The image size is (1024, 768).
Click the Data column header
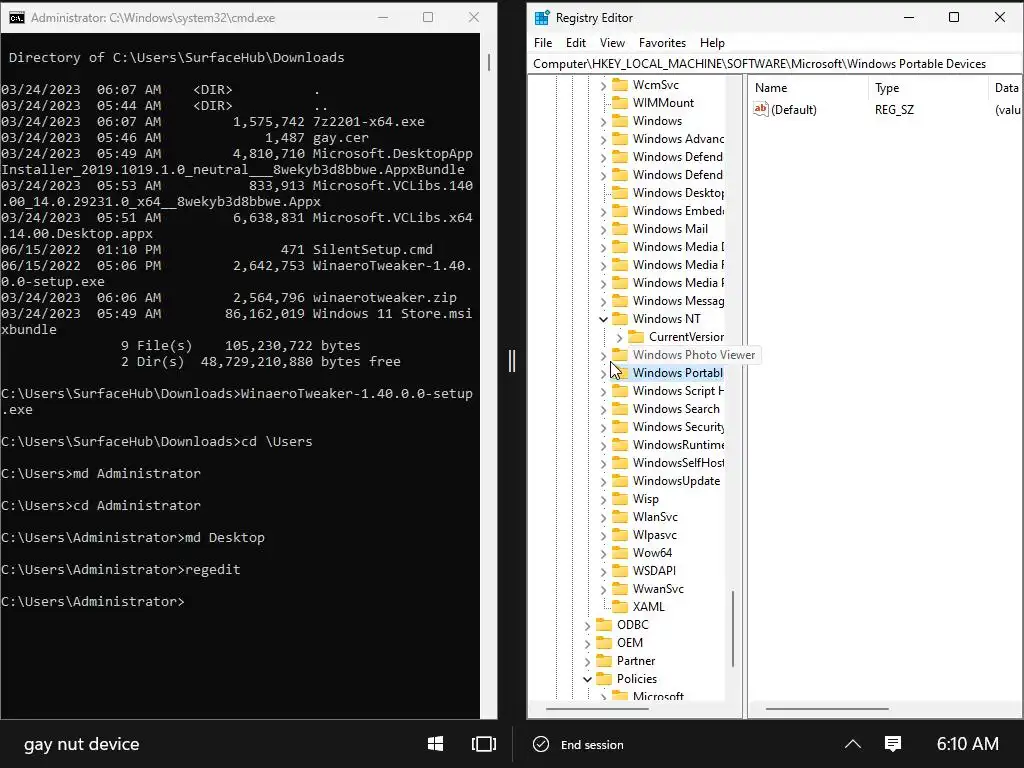[1006, 88]
